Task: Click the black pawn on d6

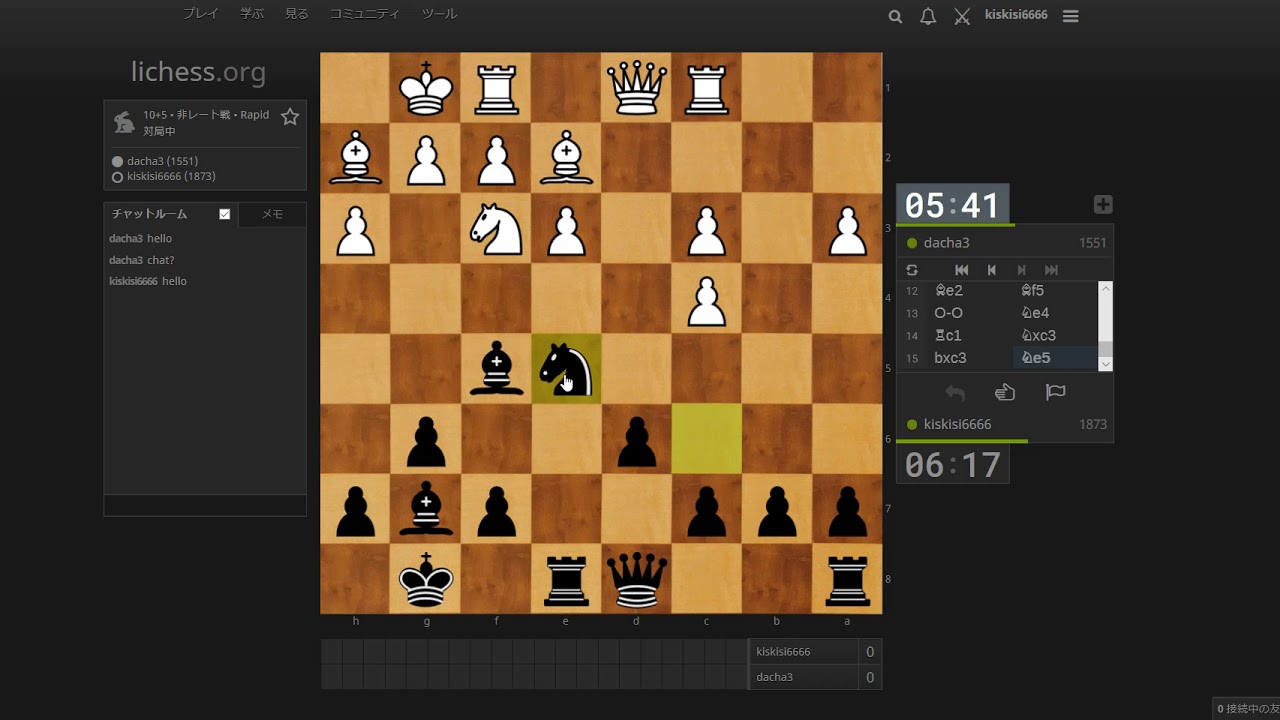Action: tap(636, 438)
